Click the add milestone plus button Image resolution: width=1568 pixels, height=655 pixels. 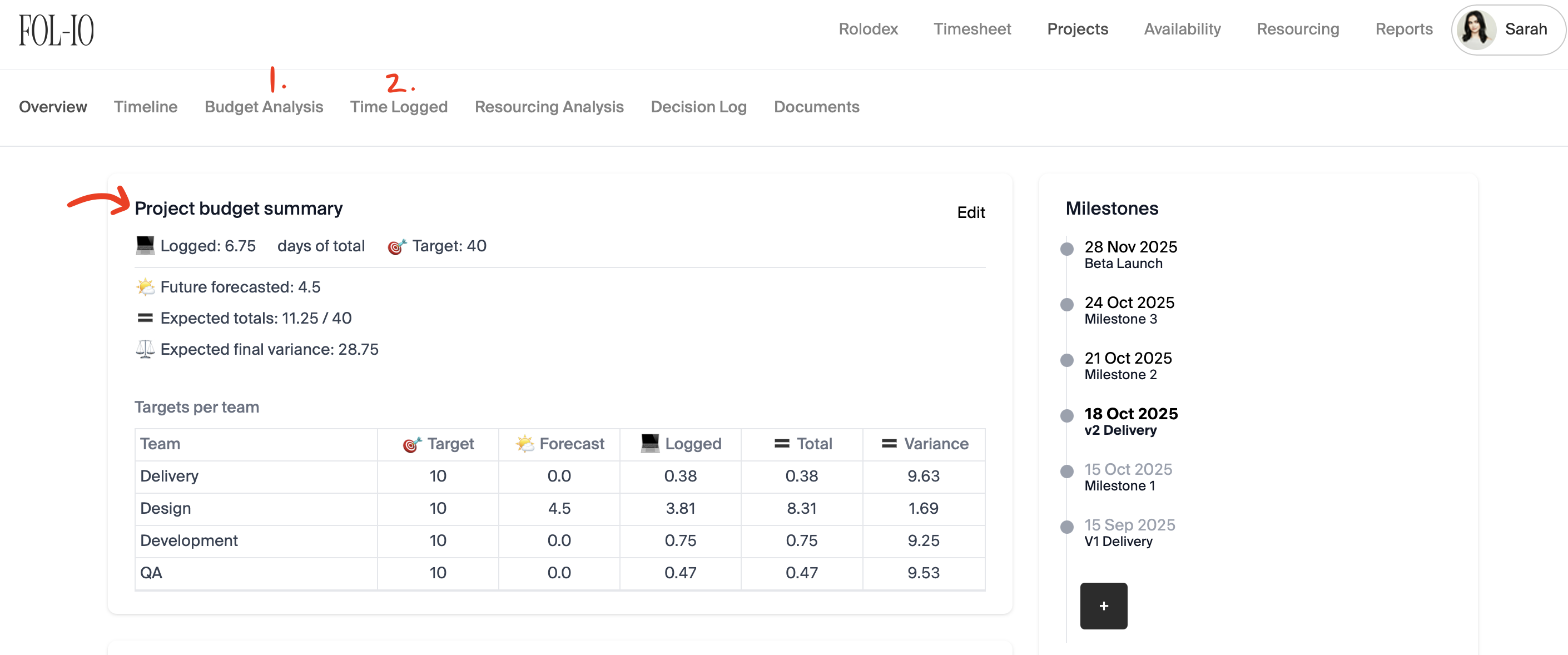(1103, 605)
